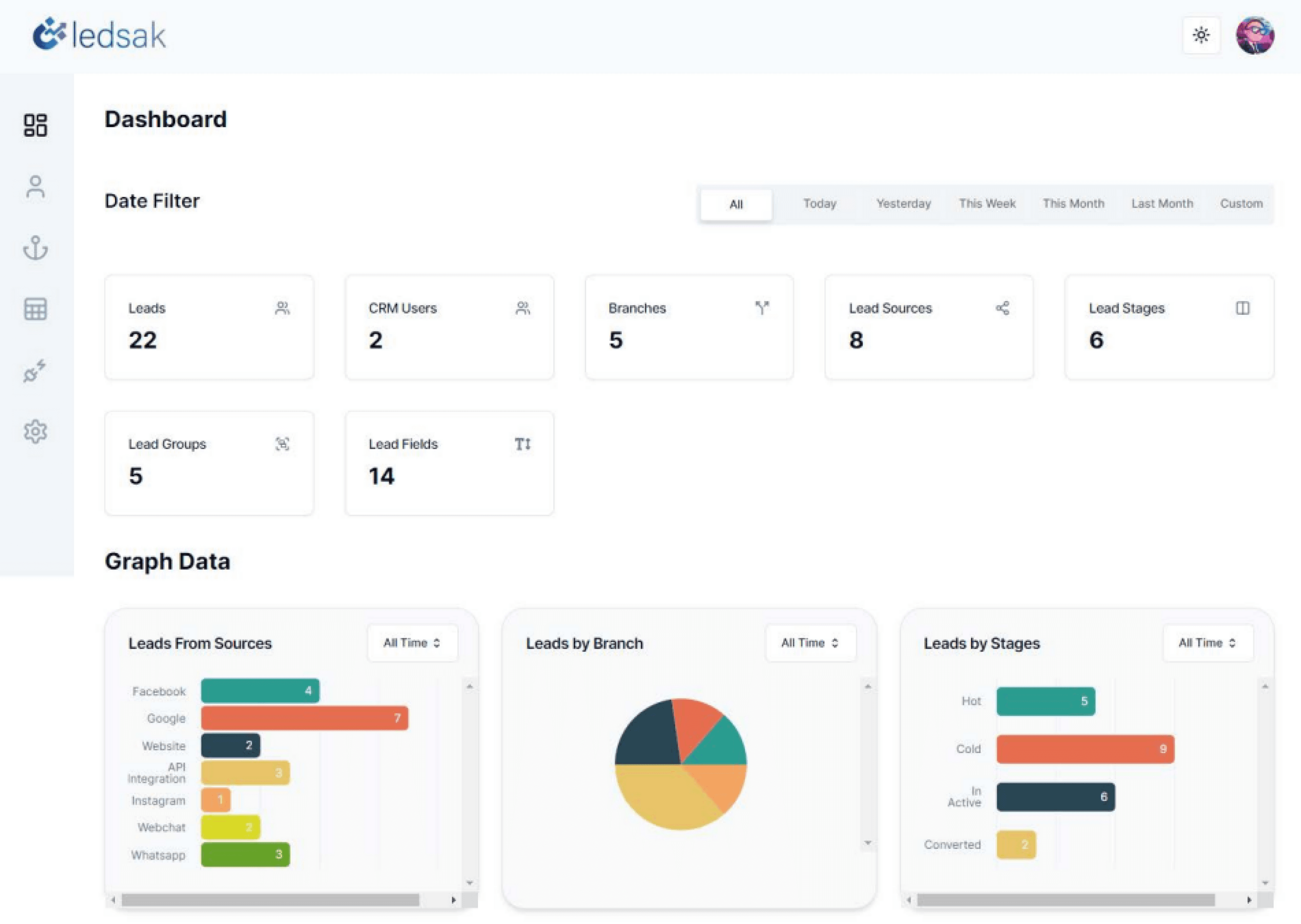1301x924 pixels.
Task: Select the This Week filter tab
Action: [987, 204]
